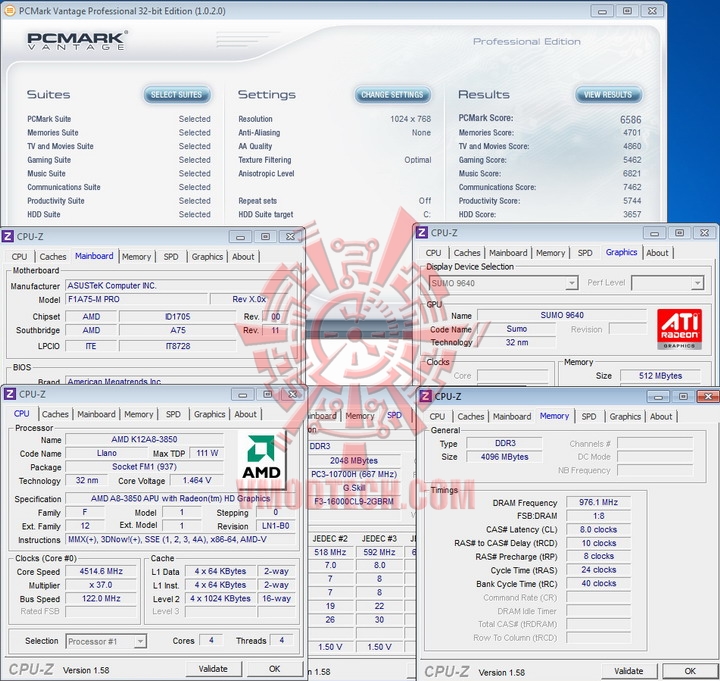Click OK in CPU window

click(275, 669)
